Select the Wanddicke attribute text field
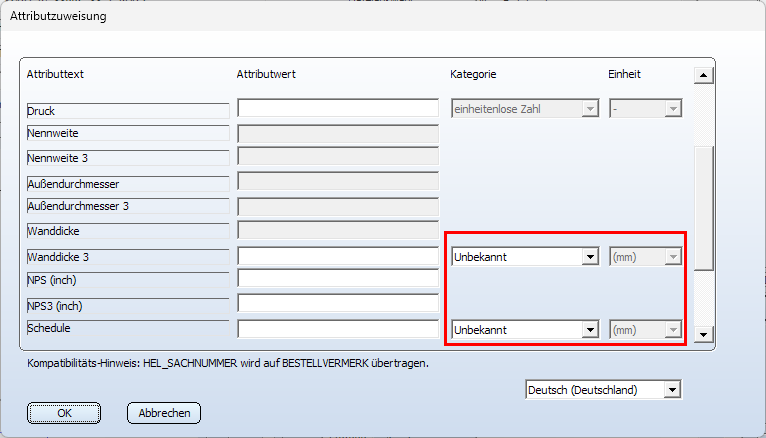Viewport: 766px width, 438px height. 128,231
